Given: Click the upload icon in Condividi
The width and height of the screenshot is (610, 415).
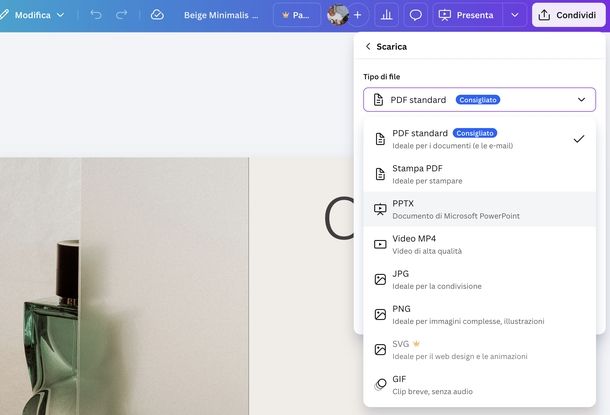Looking at the screenshot, I should pos(544,15).
